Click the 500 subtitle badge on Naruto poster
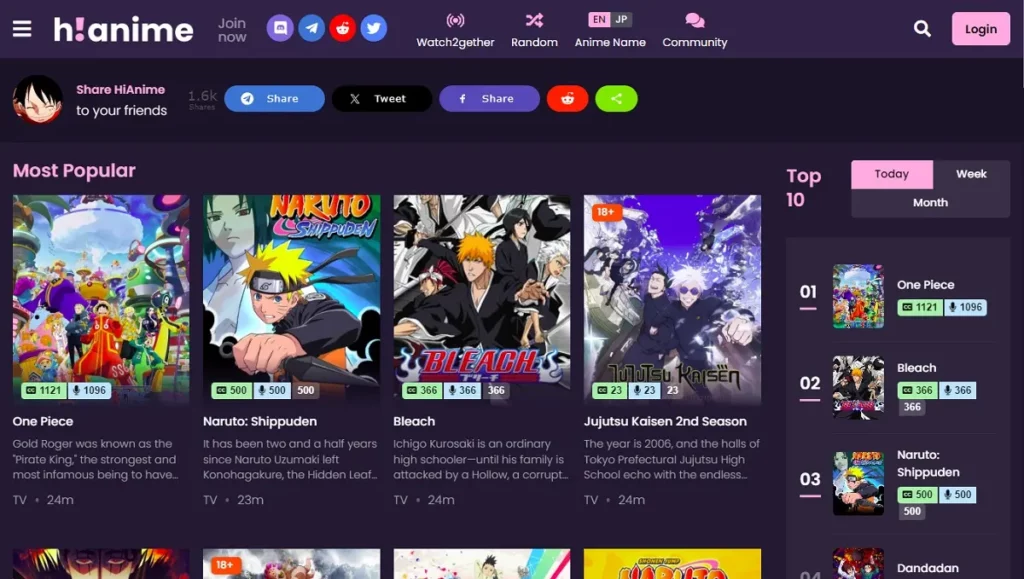 (231, 390)
